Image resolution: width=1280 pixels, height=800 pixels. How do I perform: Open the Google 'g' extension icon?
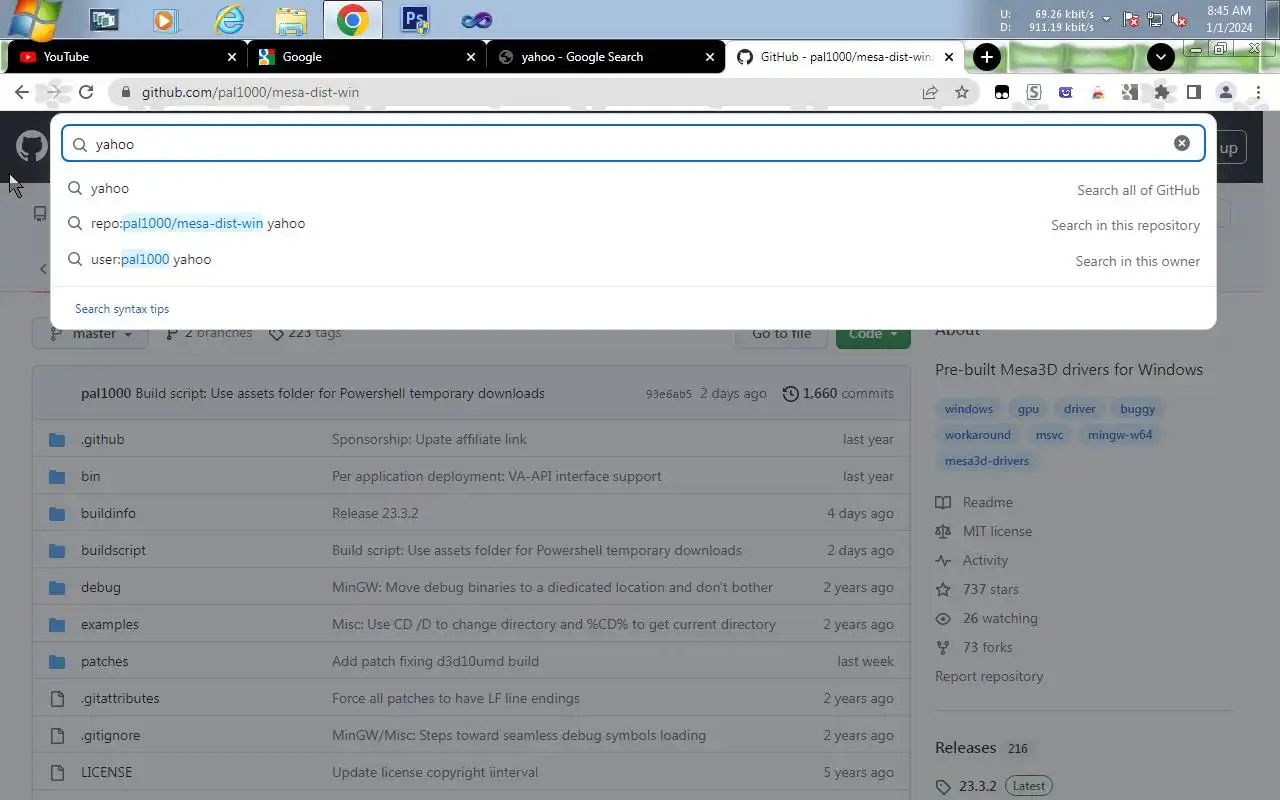click(x=1130, y=92)
